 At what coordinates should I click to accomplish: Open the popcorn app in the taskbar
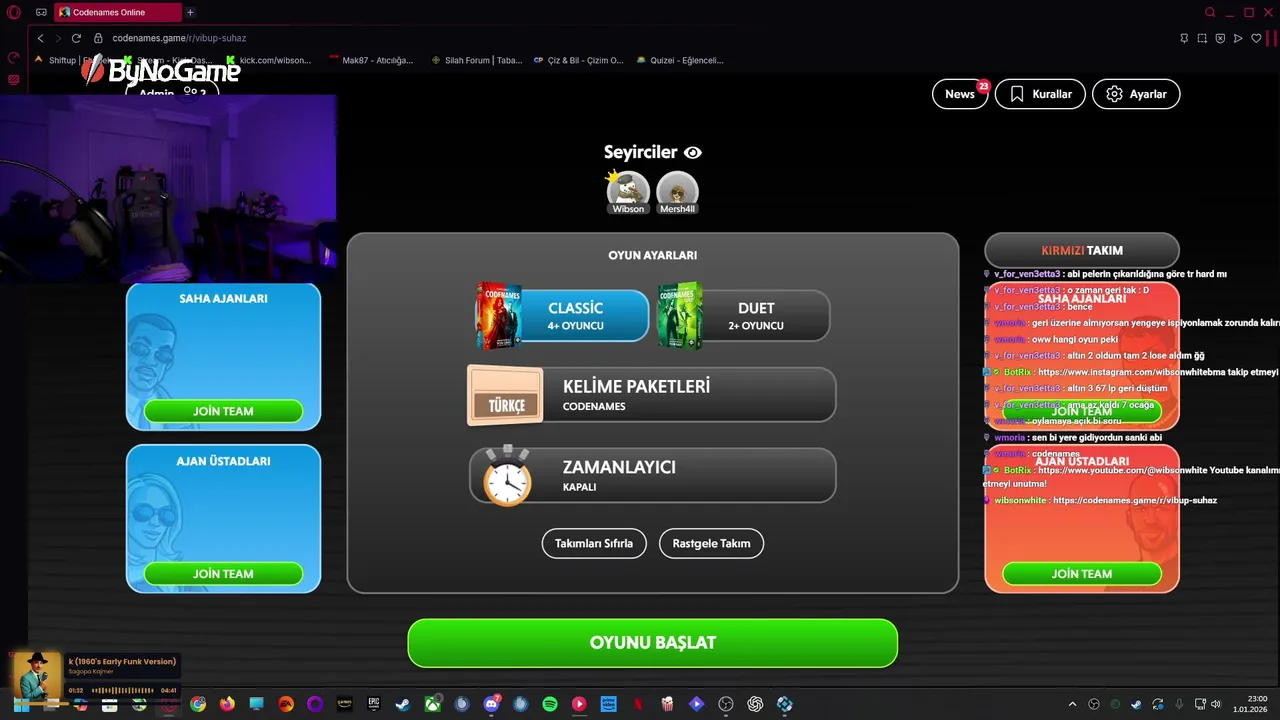667,704
